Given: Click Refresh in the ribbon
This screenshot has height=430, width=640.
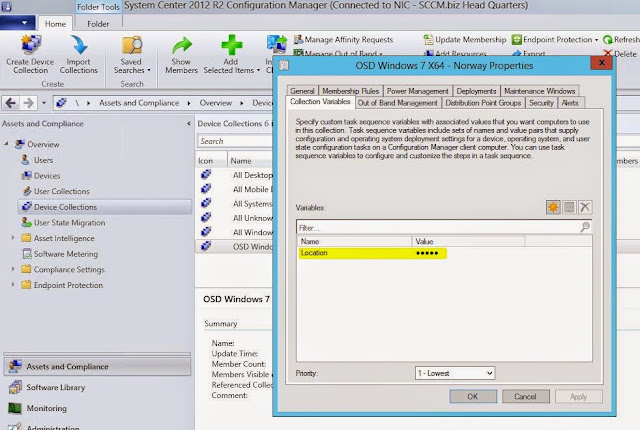Looking at the screenshot, I should pyautogui.click(x=621, y=40).
